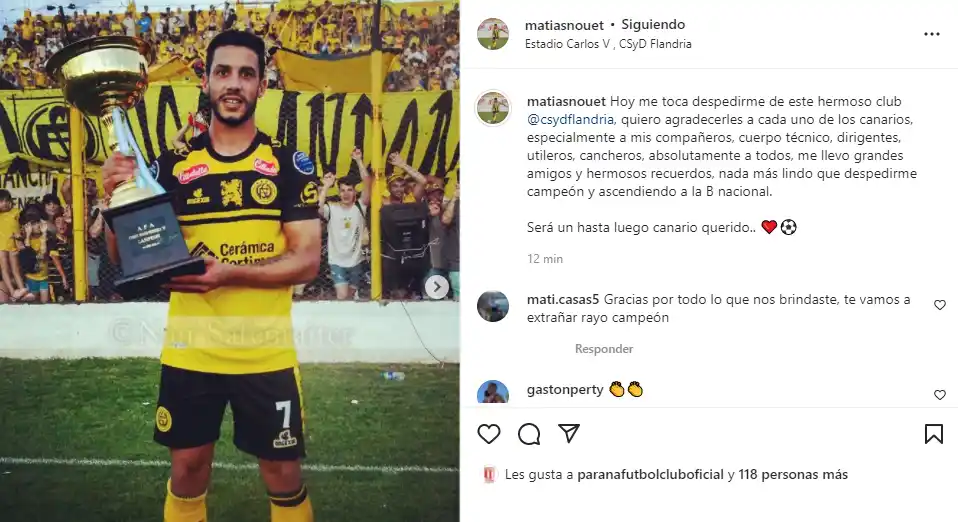Viewport: 958px width, 522px height.
Task: Toggle the Siguiendo follow status
Action: [x=653, y=24]
